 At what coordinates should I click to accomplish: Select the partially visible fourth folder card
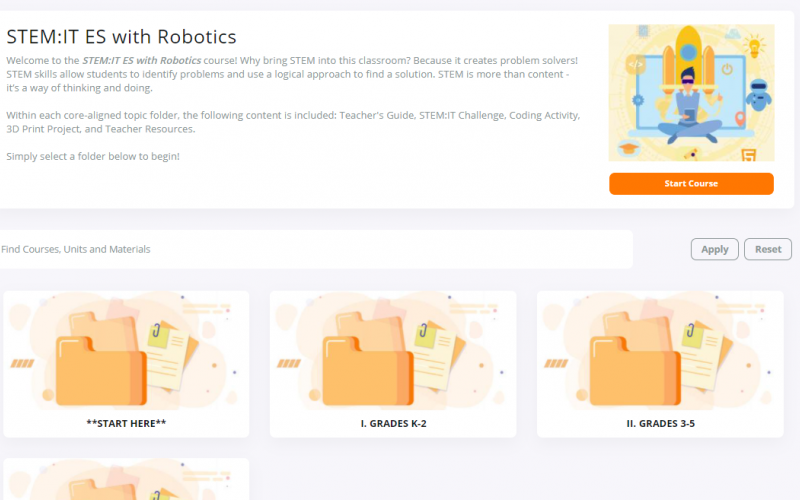pos(126,479)
